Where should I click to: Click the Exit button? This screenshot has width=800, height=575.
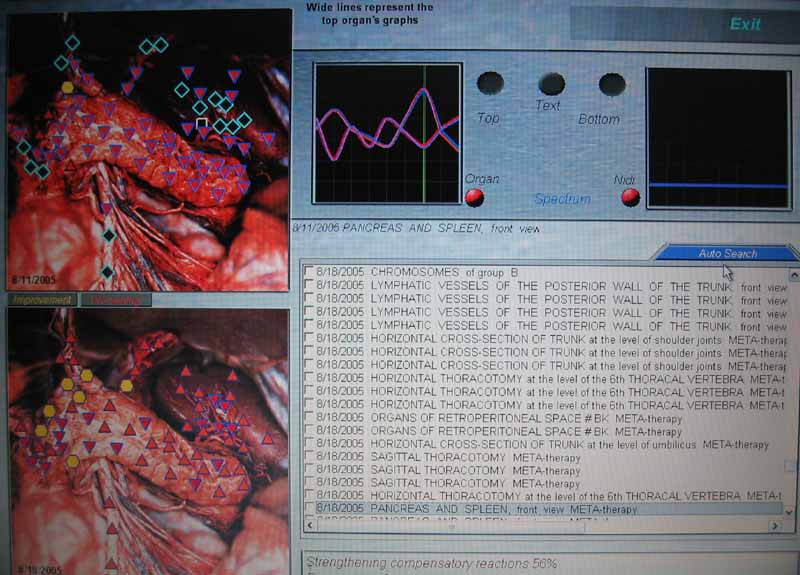[744, 24]
